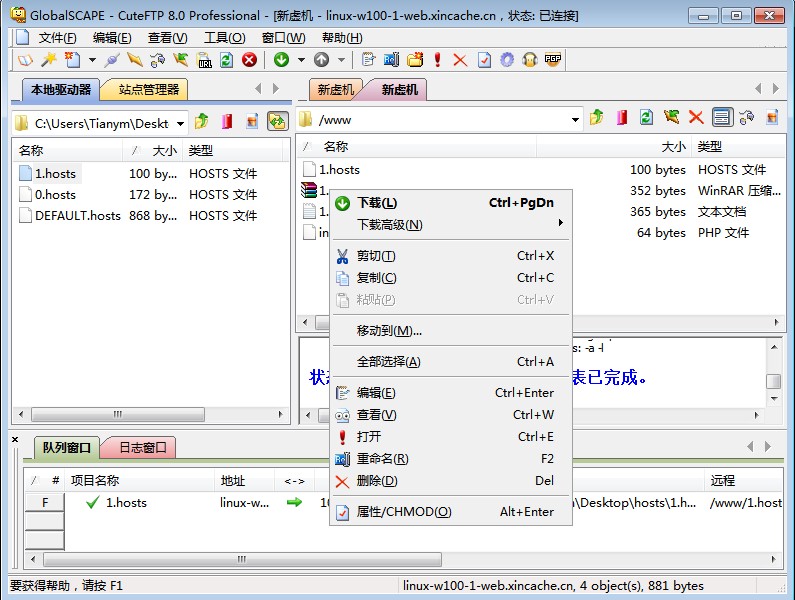This screenshot has height=600, width=795.
Task: Open the Site Manager book icon in toolbar
Action: pyautogui.click(x=25, y=60)
